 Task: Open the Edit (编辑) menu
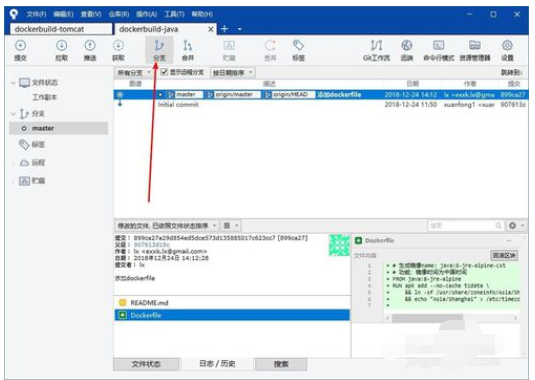(x=63, y=14)
